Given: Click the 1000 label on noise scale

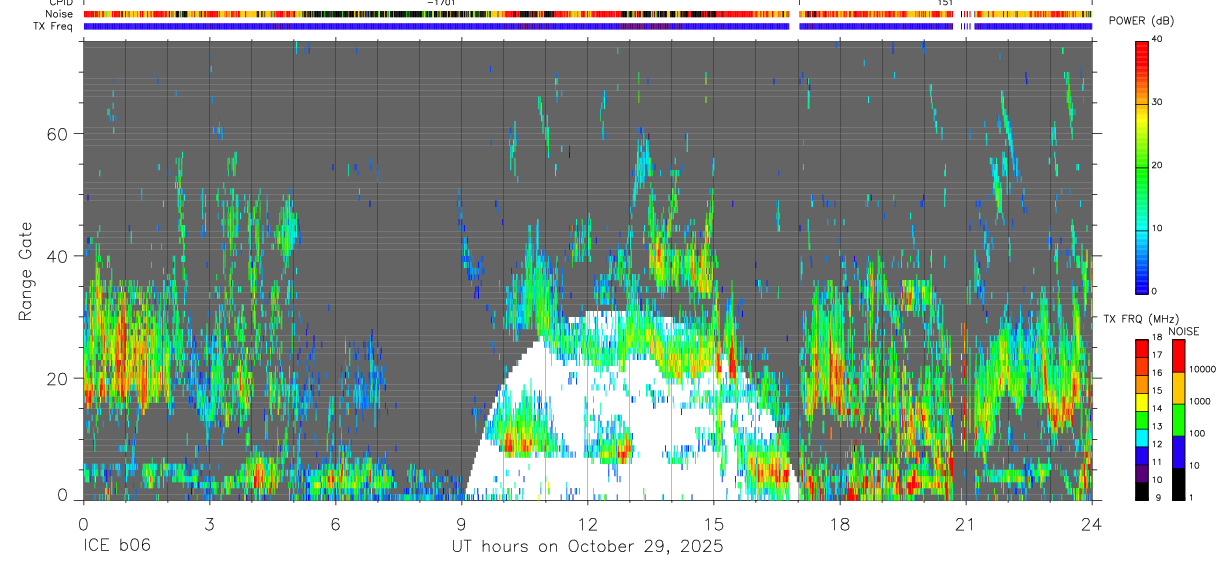Looking at the screenshot, I should pyautogui.click(x=1201, y=401).
